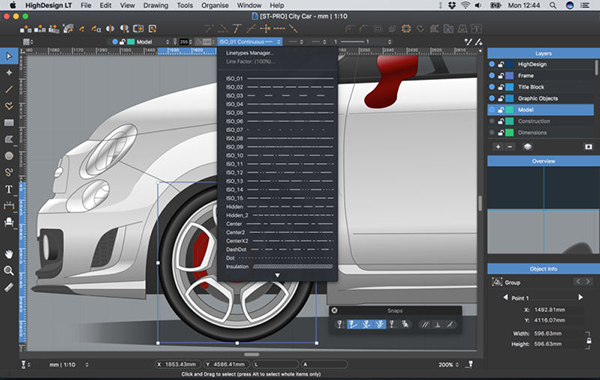Open the current layer Model dropdown
Viewport: 600px width, 380px height.
[152, 42]
